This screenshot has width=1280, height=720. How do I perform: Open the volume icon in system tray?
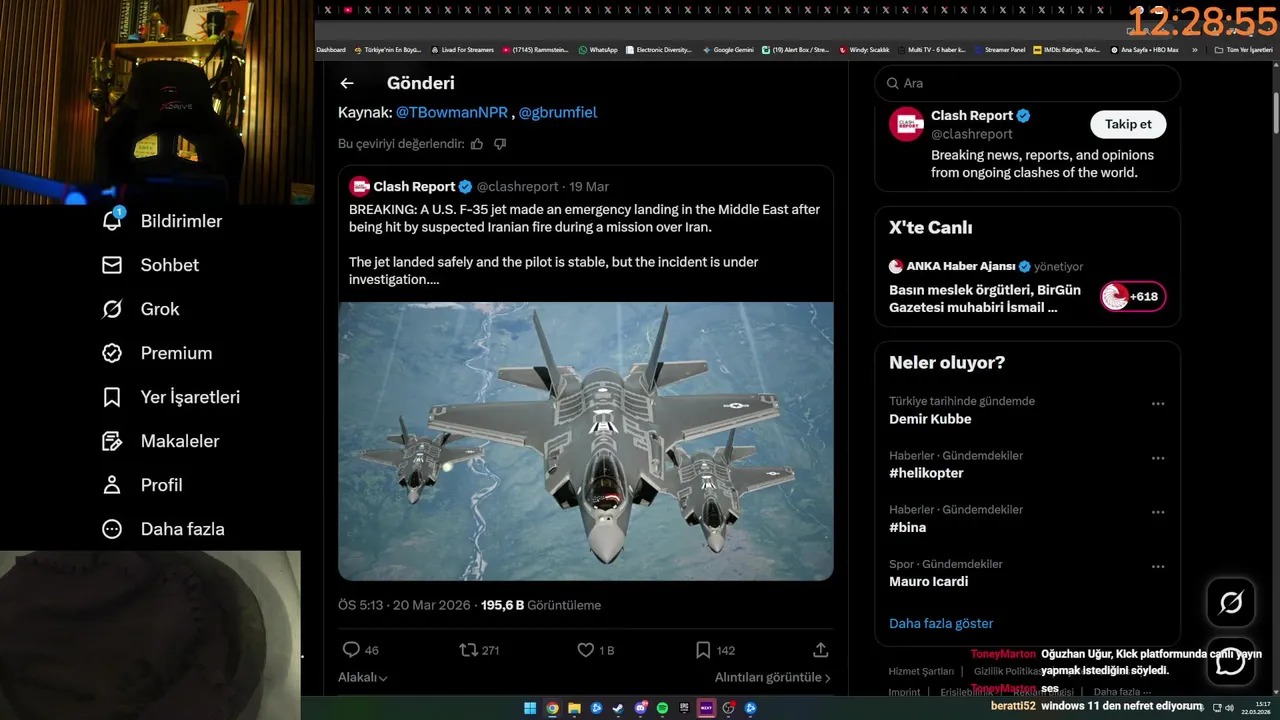(x=1229, y=708)
